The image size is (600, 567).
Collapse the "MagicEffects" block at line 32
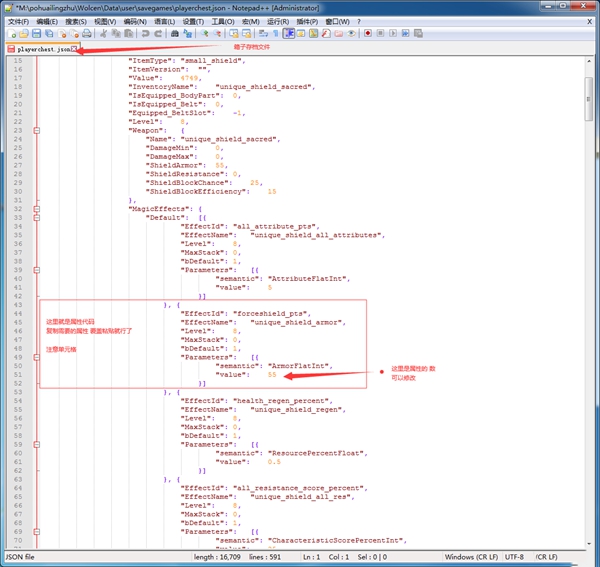tap(37, 209)
